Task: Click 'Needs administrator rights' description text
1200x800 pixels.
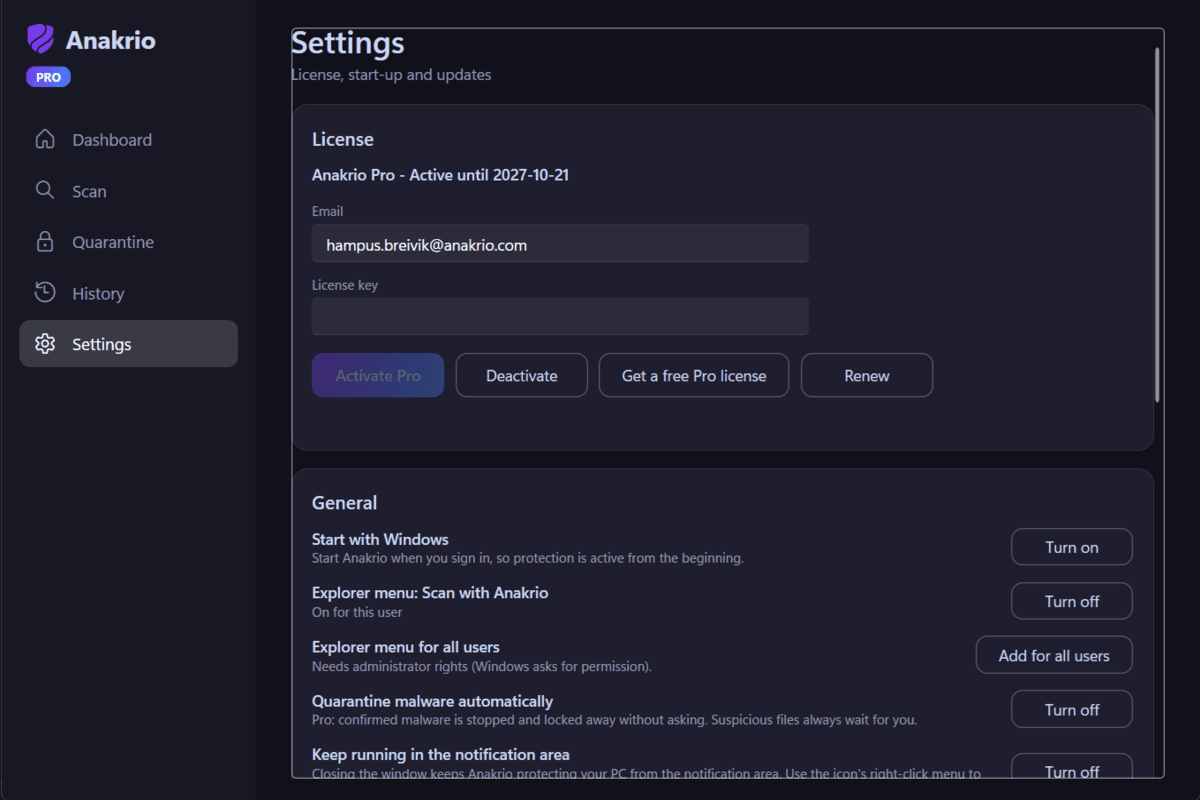Action: pos(482,666)
